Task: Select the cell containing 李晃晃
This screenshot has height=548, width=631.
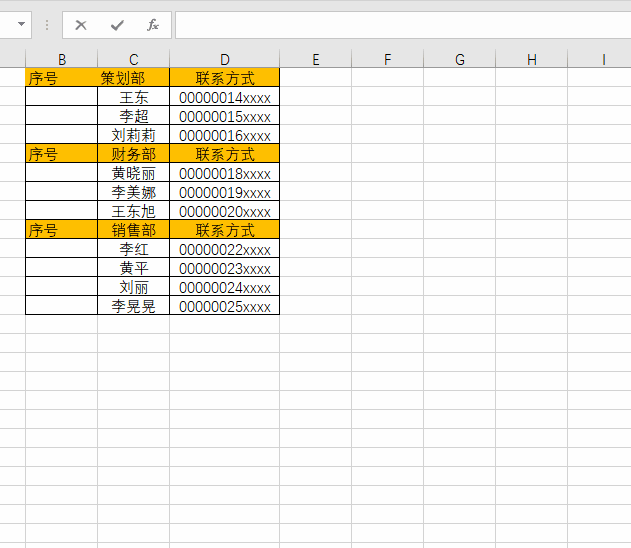Action: pos(134,305)
